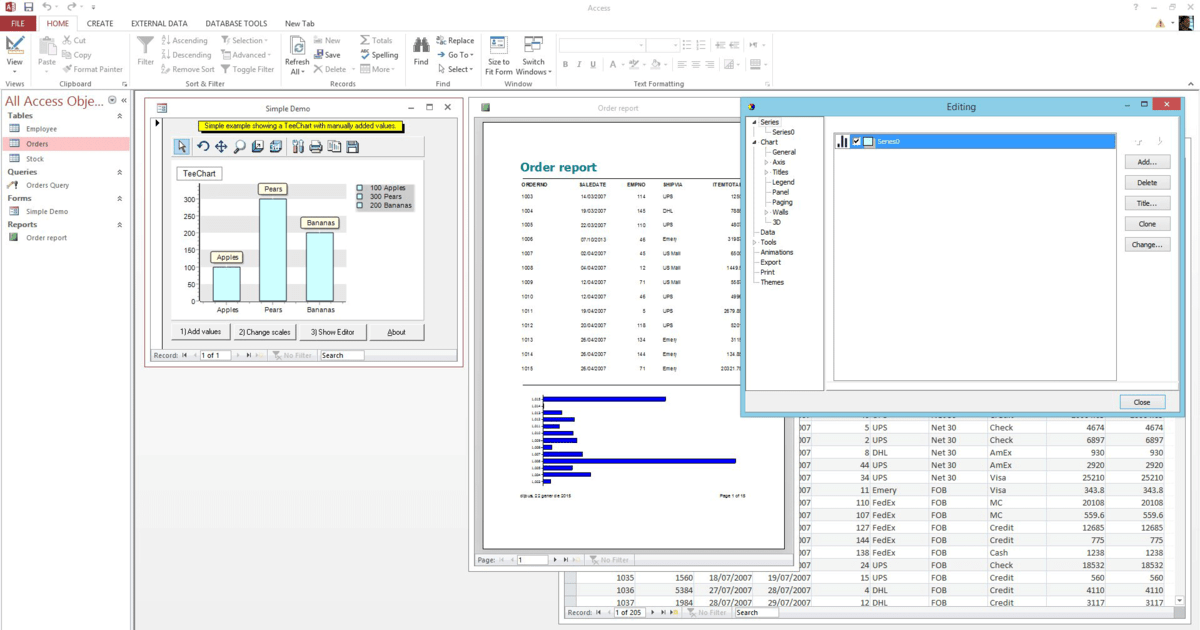Activate the chart zoom magnifier tool

240,147
